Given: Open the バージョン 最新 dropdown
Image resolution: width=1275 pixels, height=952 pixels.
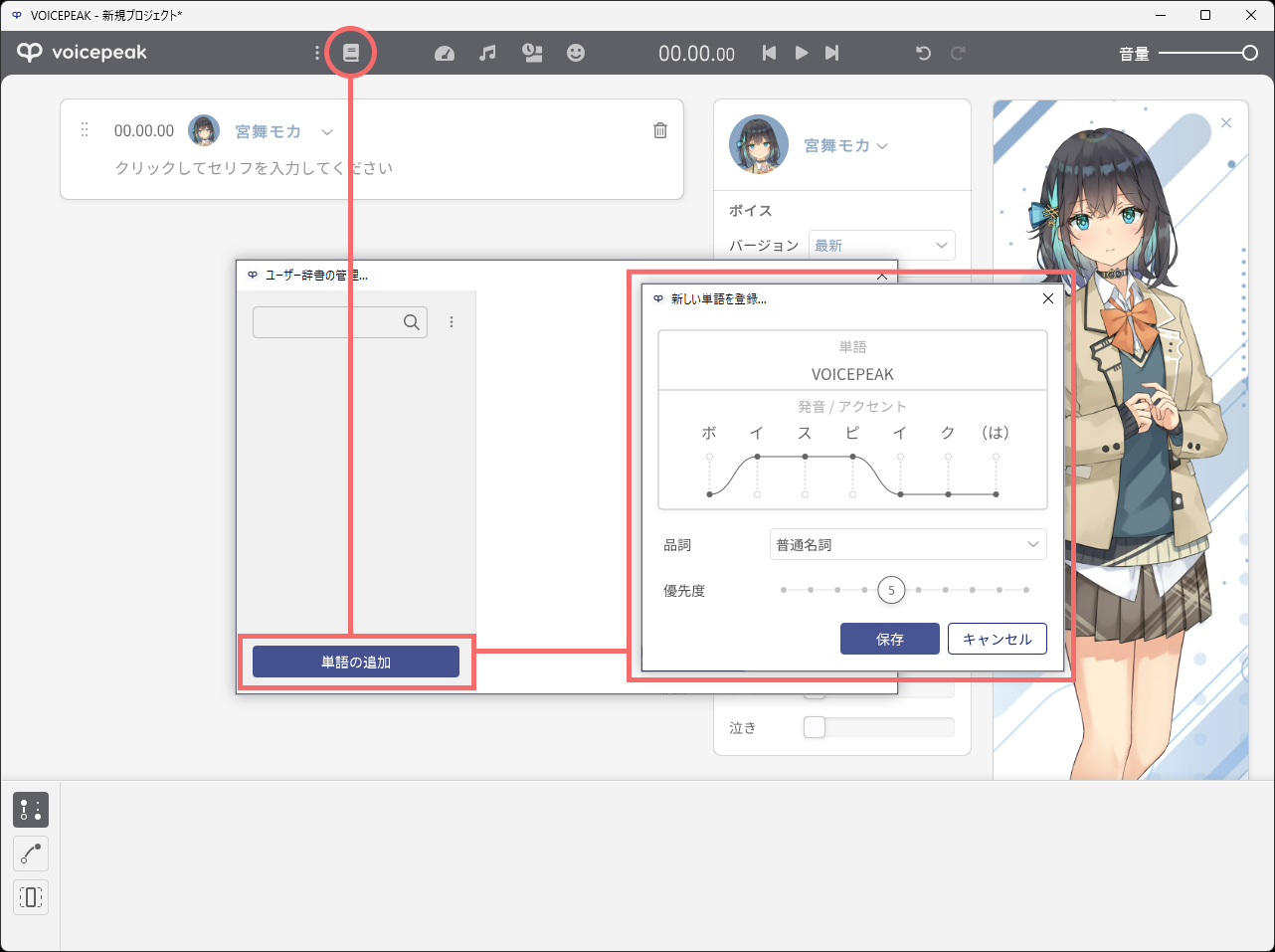Looking at the screenshot, I should [882, 245].
